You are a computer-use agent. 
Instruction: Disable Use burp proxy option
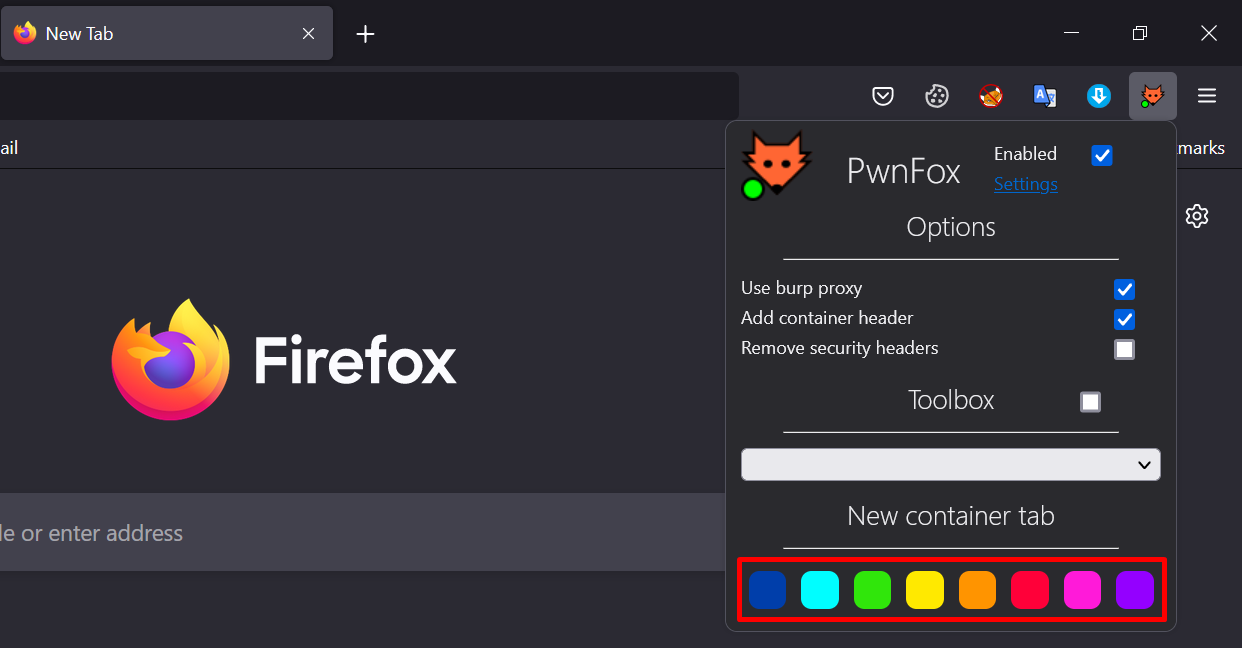click(x=1125, y=289)
